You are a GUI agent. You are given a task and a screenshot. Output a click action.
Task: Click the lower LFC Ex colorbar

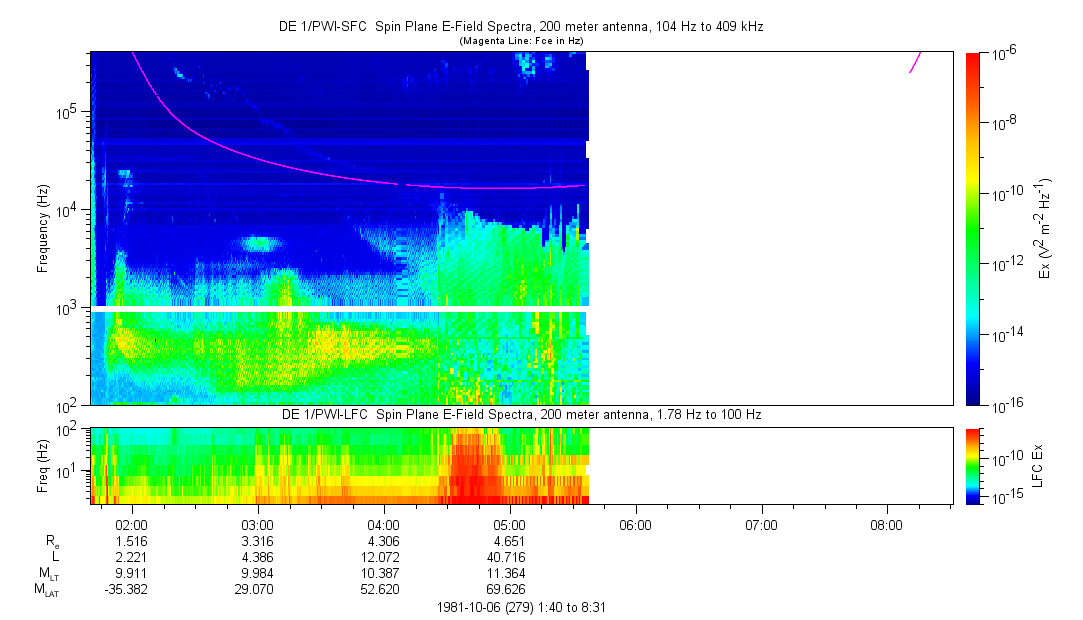click(974, 465)
